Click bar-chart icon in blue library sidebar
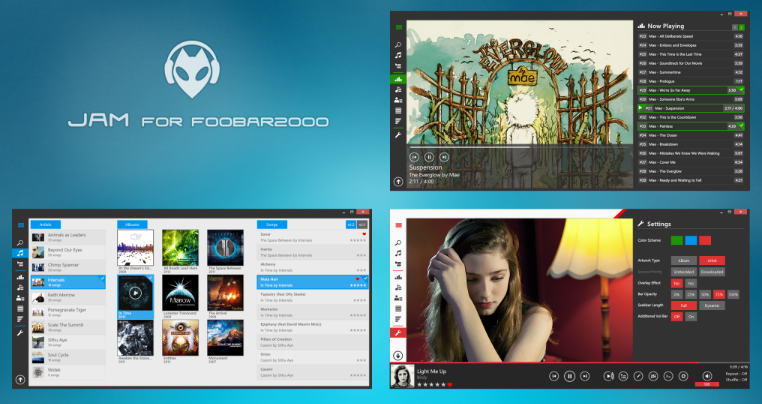Viewport: 762px width, 404px height. point(20,277)
